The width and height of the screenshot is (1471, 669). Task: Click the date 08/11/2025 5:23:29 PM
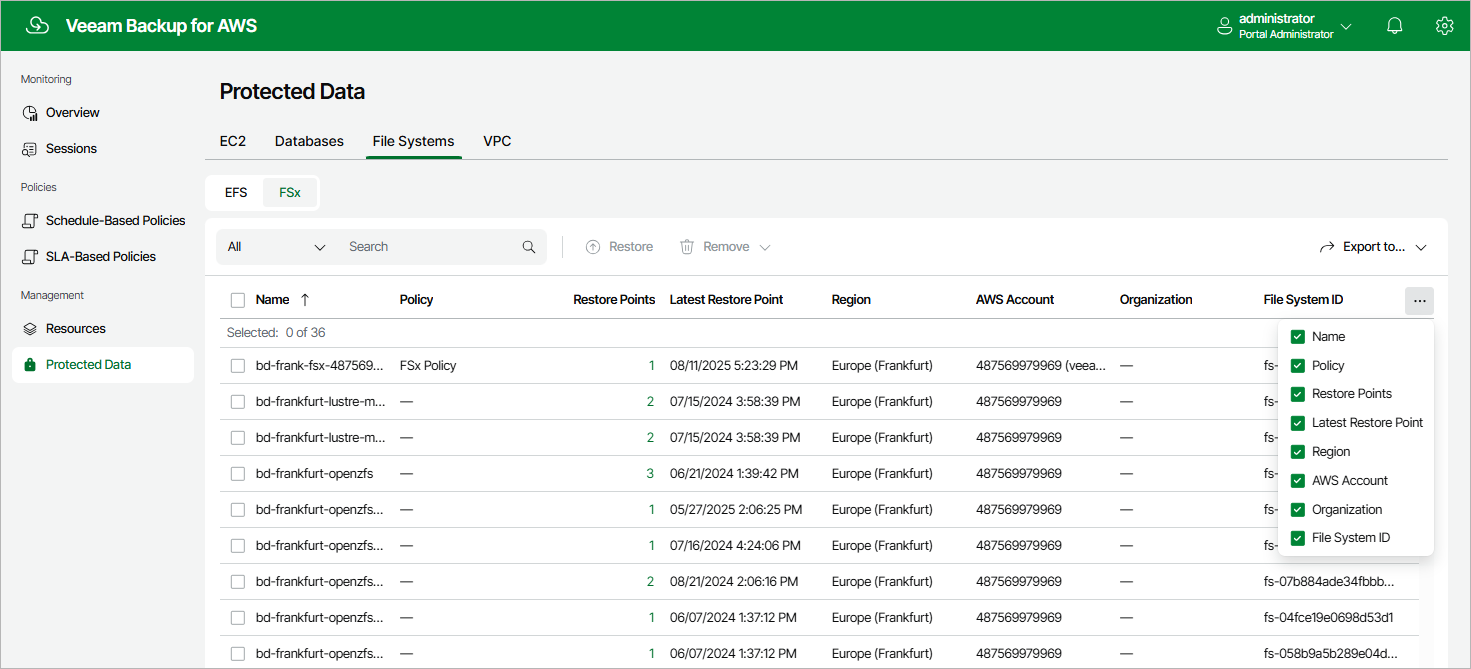(734, 366)
